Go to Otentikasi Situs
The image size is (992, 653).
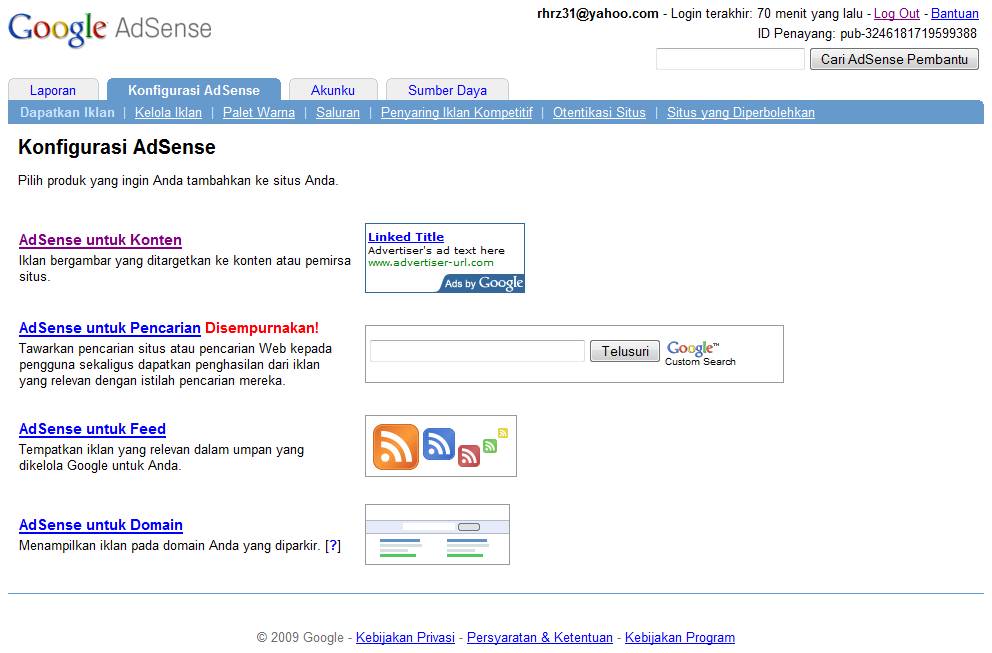[599, 113]
